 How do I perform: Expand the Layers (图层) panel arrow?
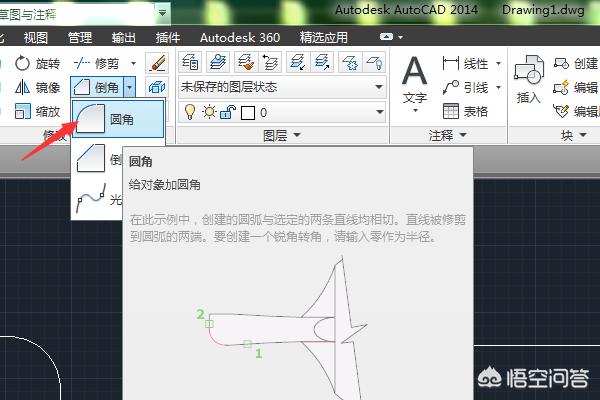pyautogui.click(x=297, y=135)
